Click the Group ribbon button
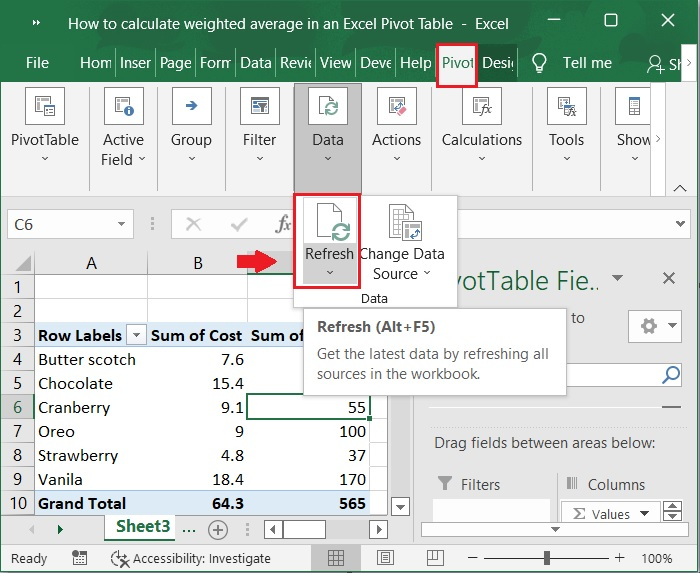This screenshot has width=700, height=574. click(191, 125)
